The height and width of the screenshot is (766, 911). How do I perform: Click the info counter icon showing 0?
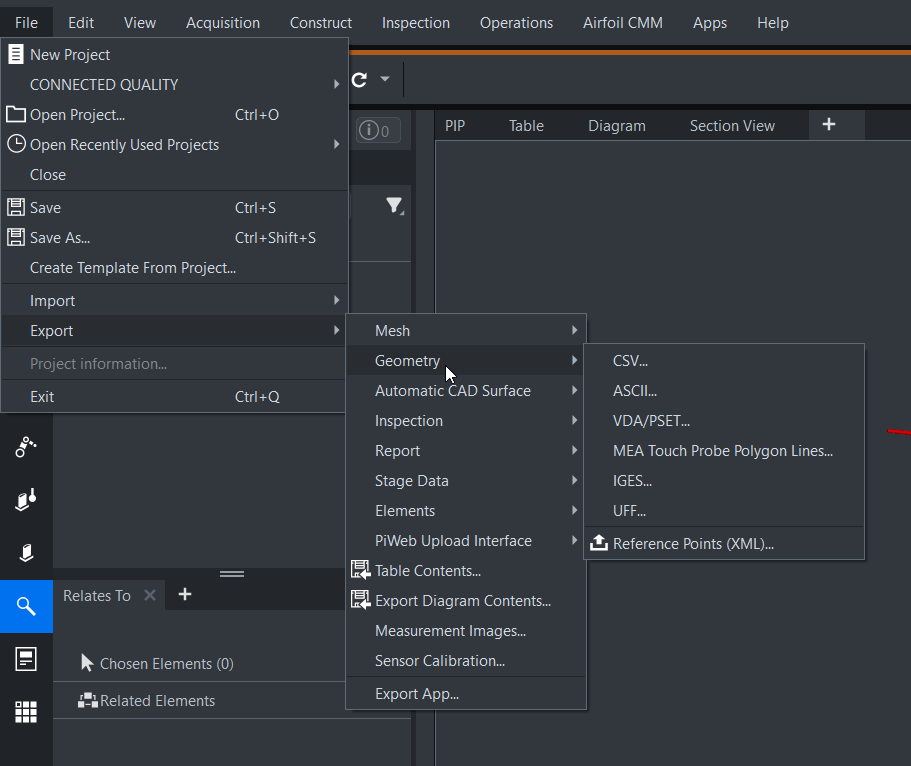coord(379,130)
